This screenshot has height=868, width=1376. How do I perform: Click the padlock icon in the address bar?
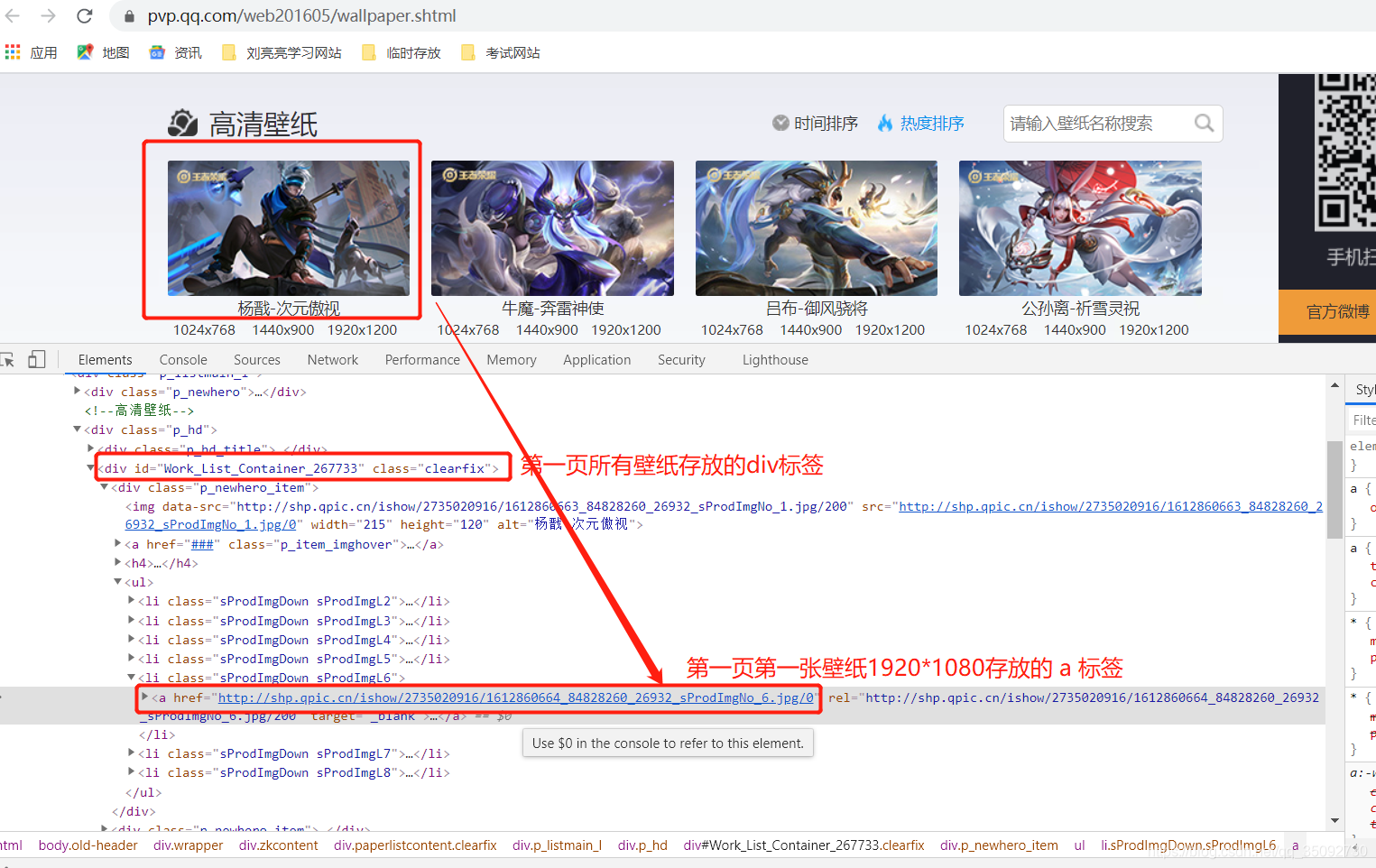[x=129, y=16]
